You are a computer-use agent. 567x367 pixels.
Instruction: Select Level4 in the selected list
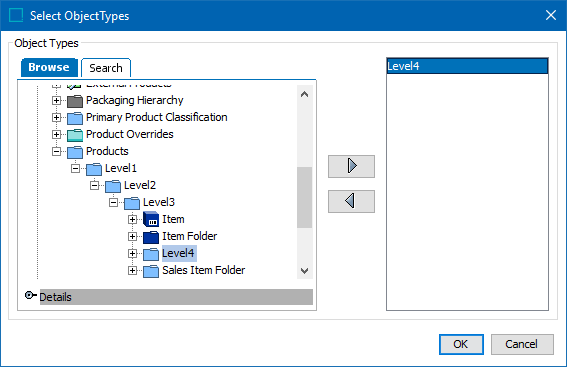(x=467, y=66)
